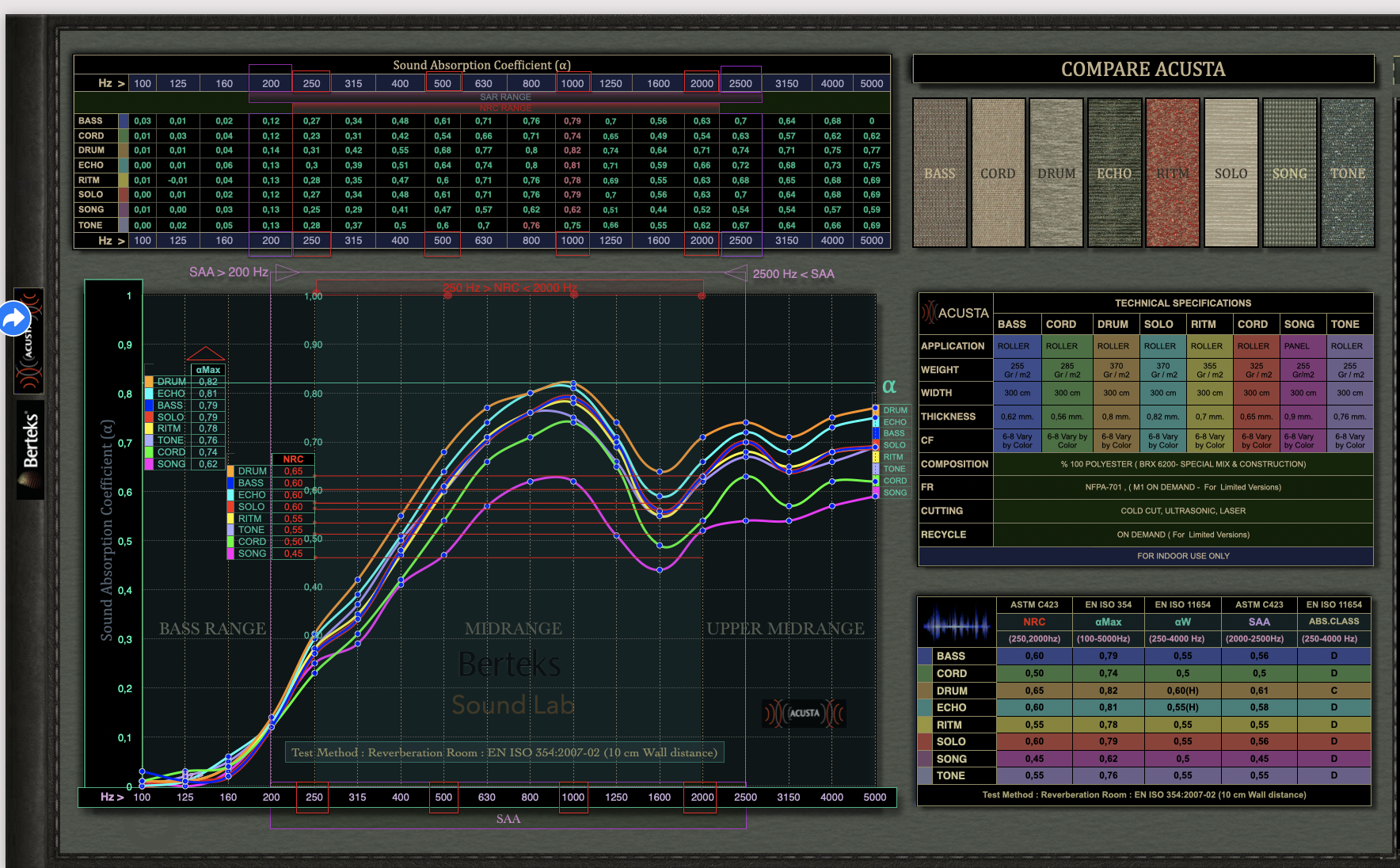This screenshot has height=868, width=1400.
Task: Click the 1000 Hz tick on chart axis
Action: [573, 798]
